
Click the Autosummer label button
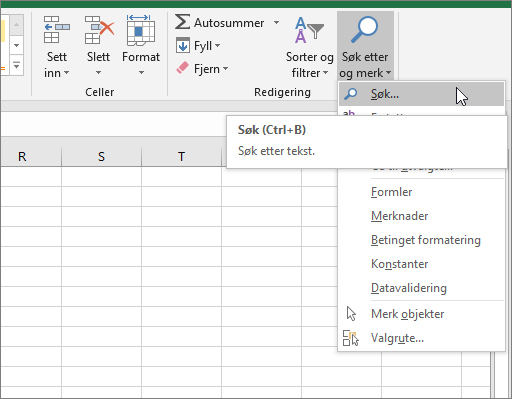[x=229, y=23]
